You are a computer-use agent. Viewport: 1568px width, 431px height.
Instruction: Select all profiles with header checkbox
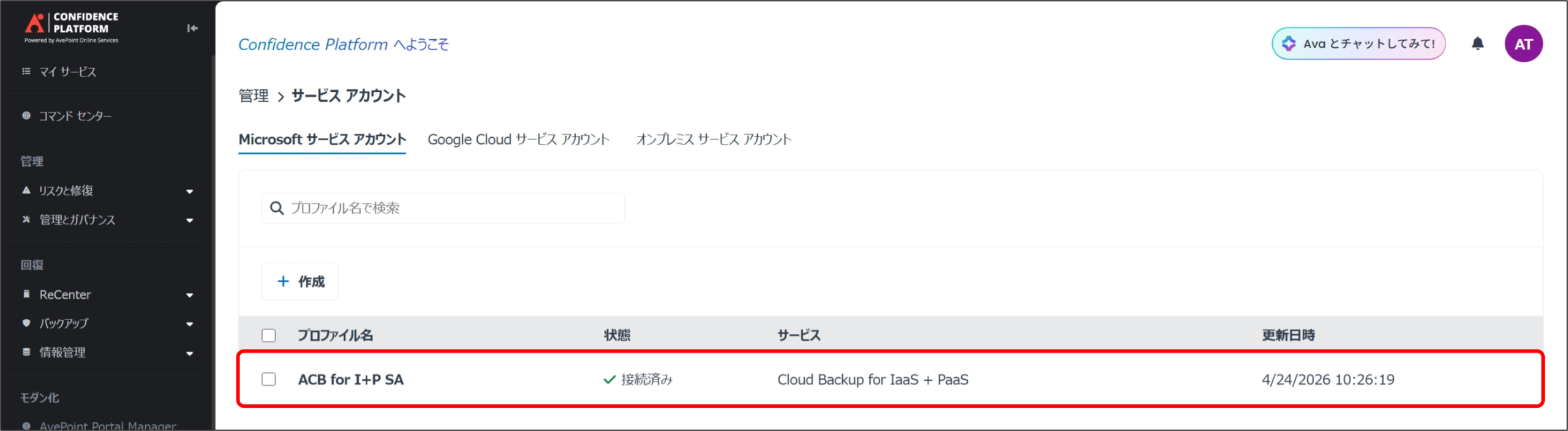tap(268, 335)
